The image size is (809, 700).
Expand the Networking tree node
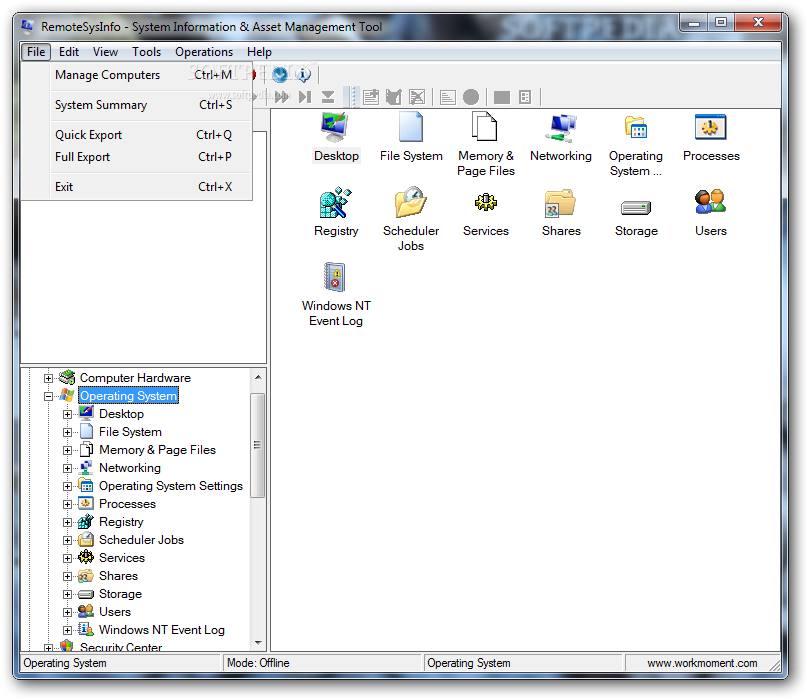point(67,468)
